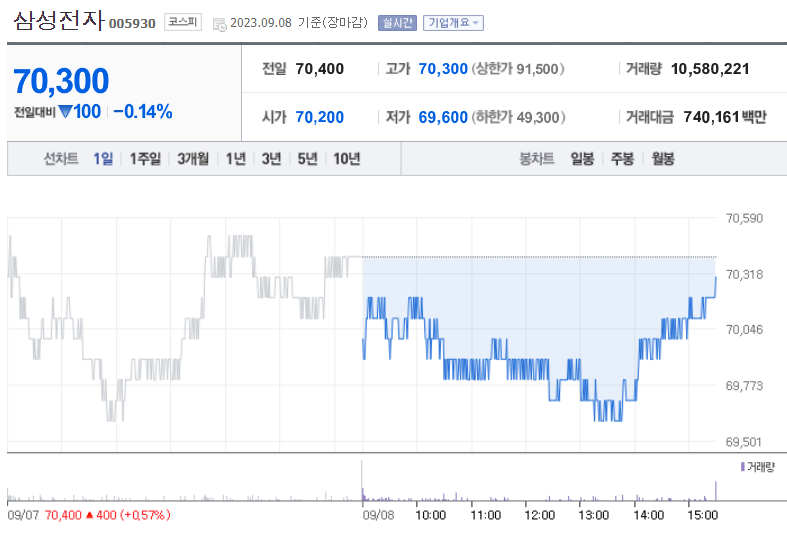
Task: Click the 거래량 value 10,580,221
Action: click(x=710, y=69)
